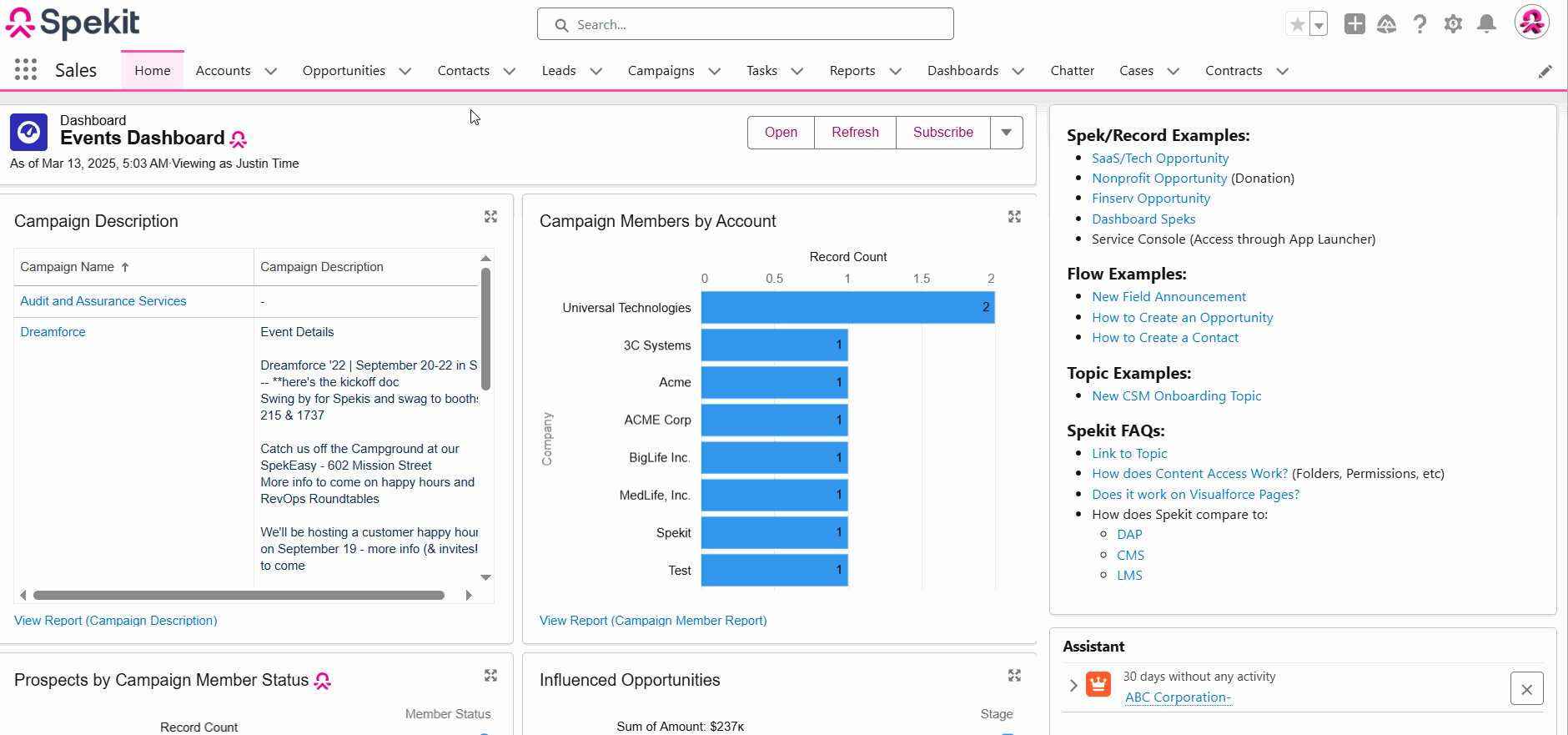Image resolution: width=1568 pixels, height=735 pixels.
Task: Click inside the global Search field
Action: click(746, 24)
